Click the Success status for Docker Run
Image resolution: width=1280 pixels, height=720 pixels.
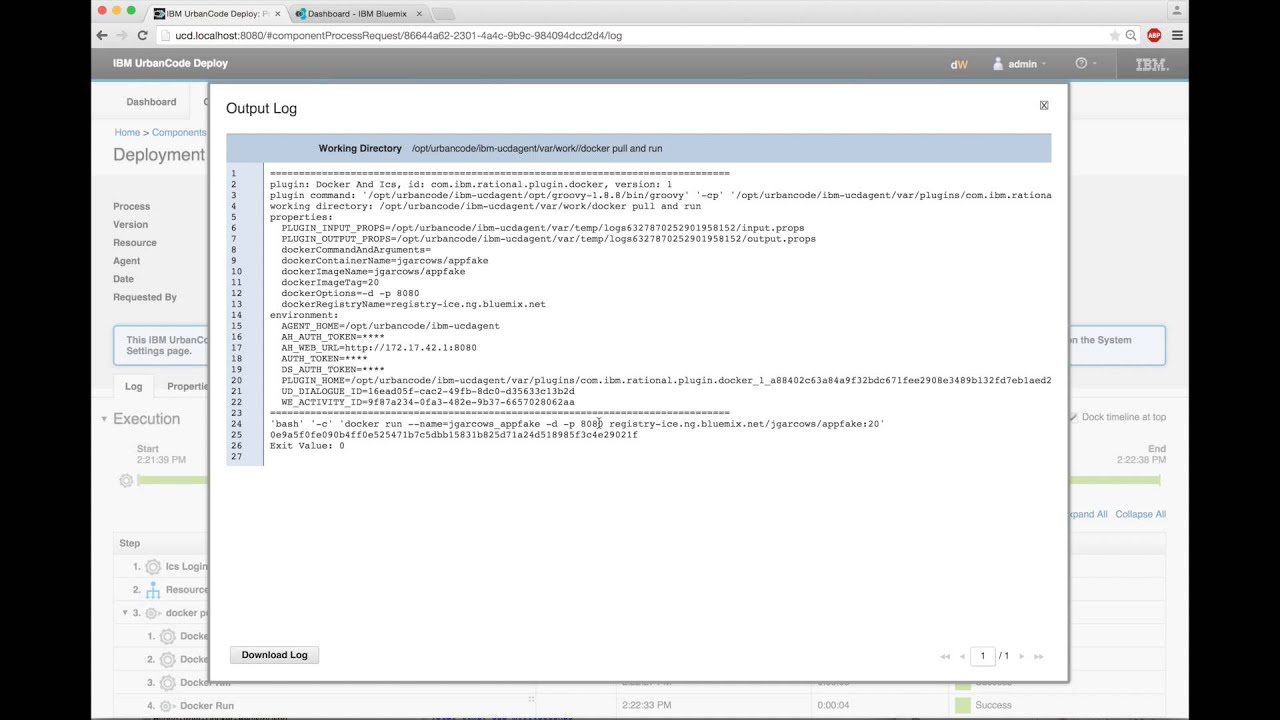993,705
